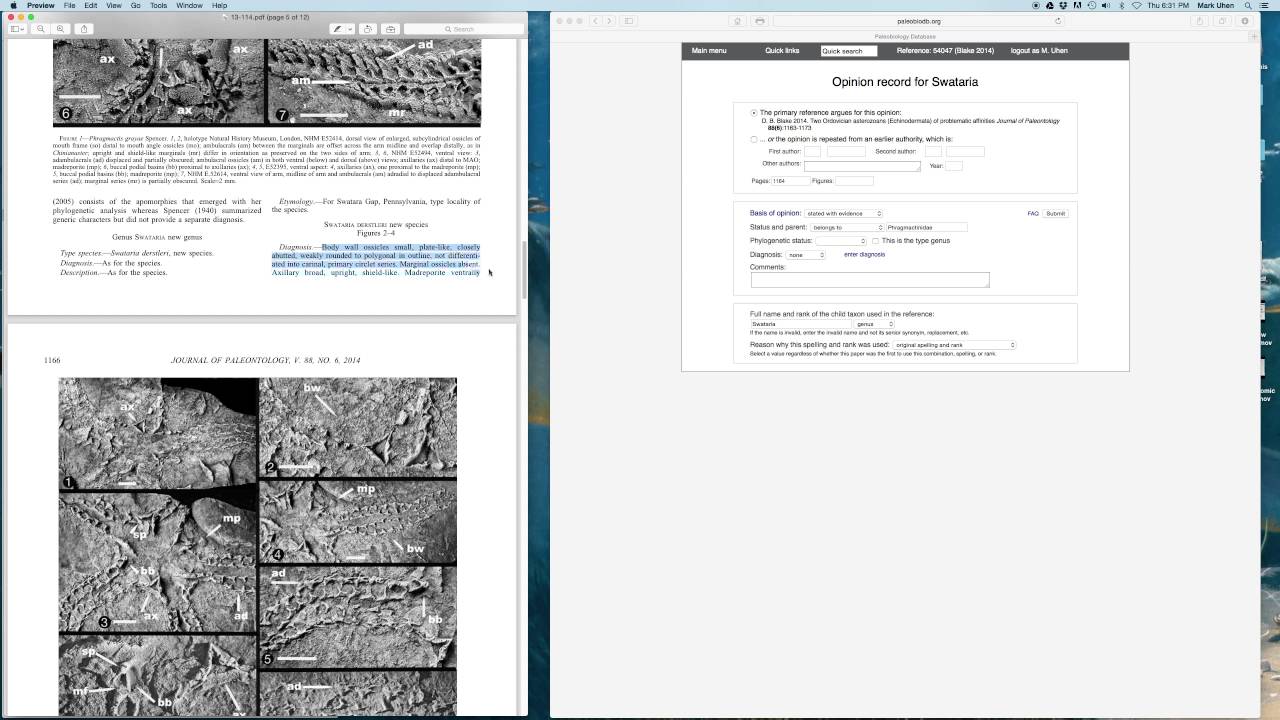Click Safari share icon
This screenshot has height=720, width=1280.
coord(1200,21)
